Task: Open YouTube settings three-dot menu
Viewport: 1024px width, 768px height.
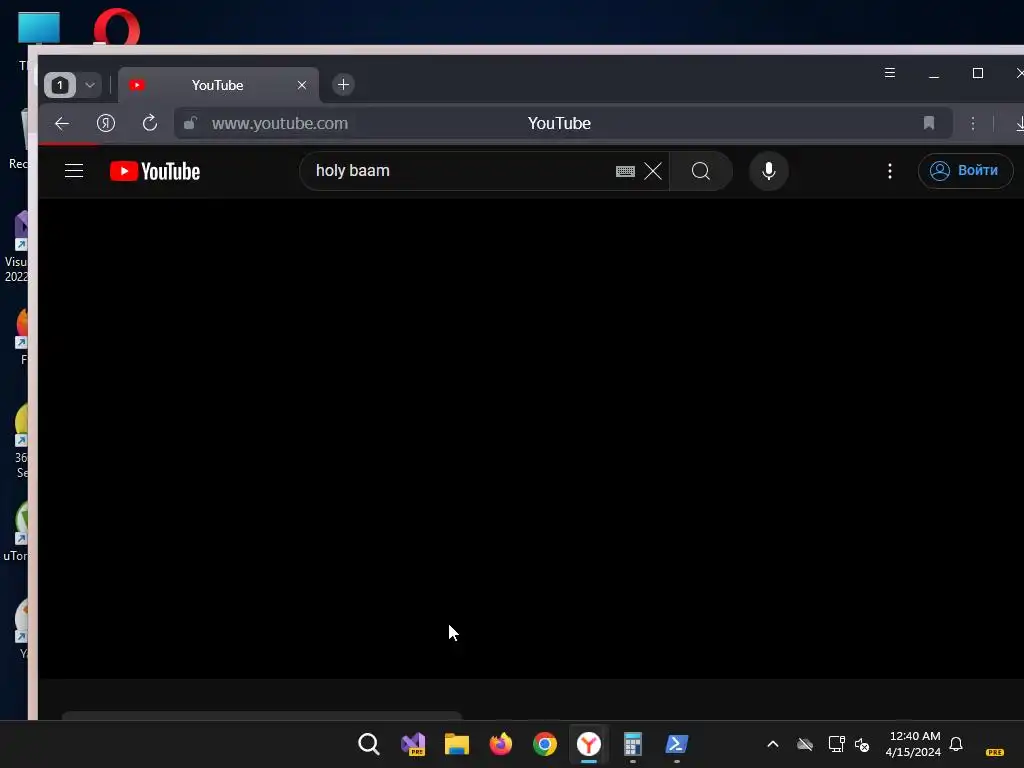Action: tap(889, 171)
